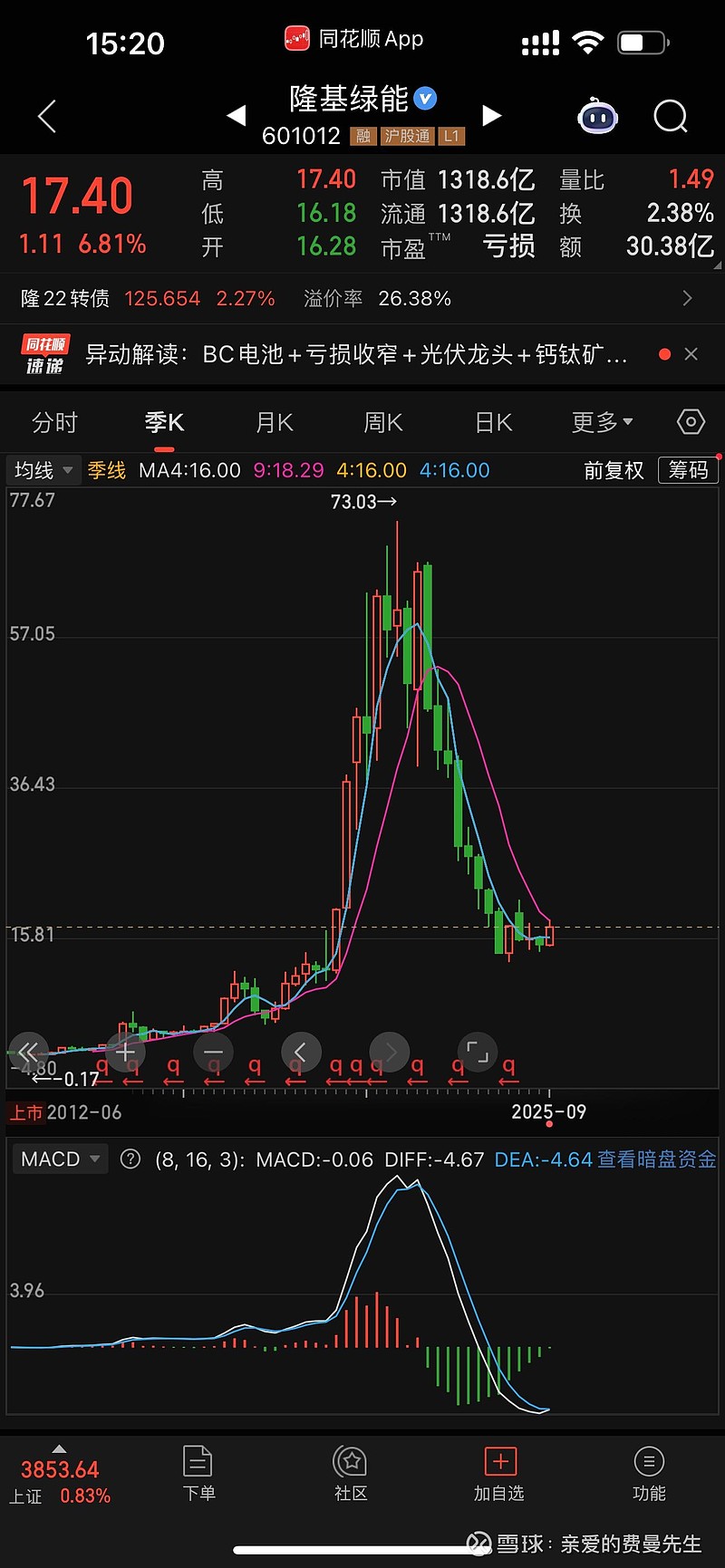Tap the 73.03 peak price marker
The height and width of the screenshot is (1568, 725).
pyautogui.click(x=363, y=501)
